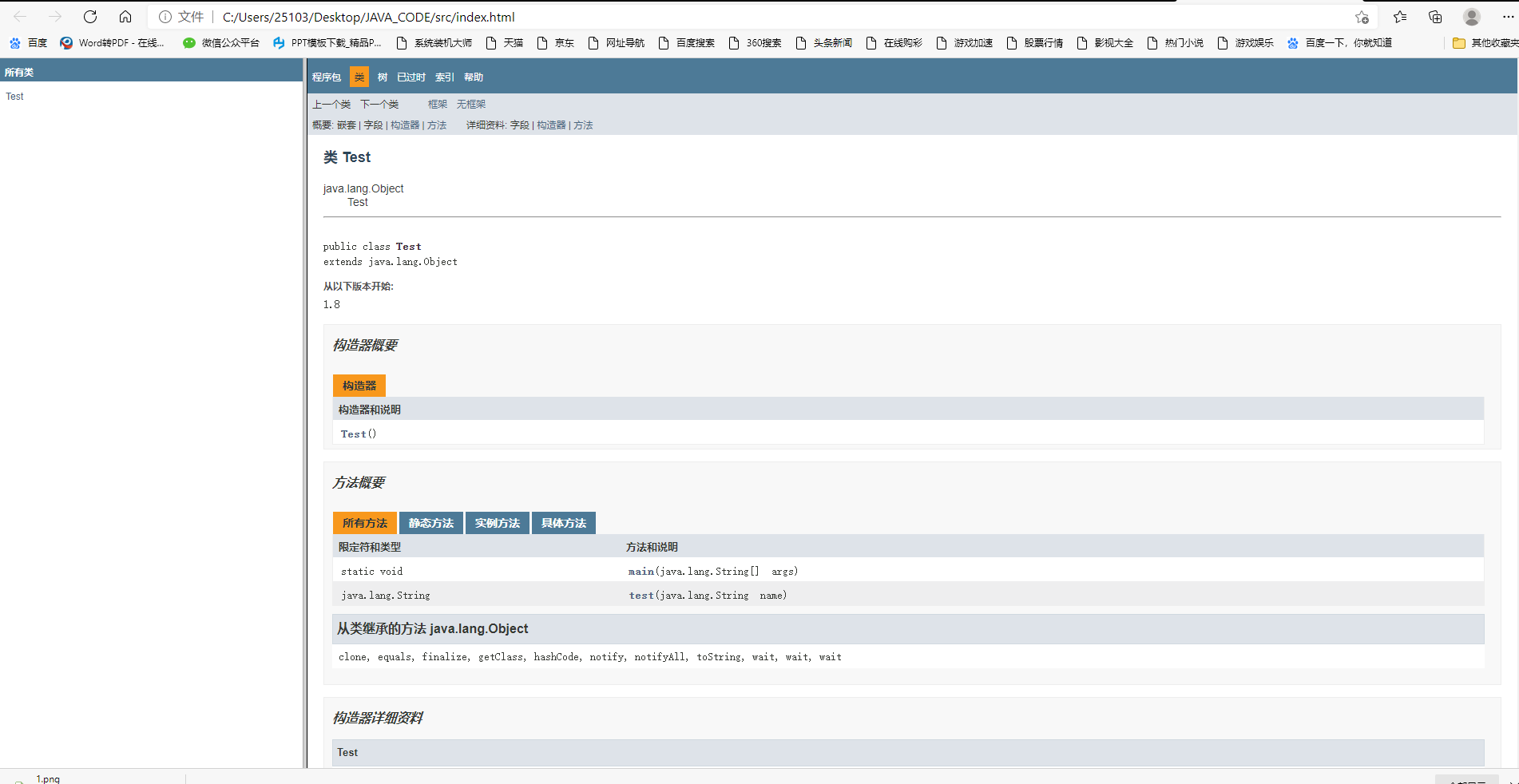The image size is (1519, 784).
Task: Select 实例方法 tab
Action: click(498, 523)
